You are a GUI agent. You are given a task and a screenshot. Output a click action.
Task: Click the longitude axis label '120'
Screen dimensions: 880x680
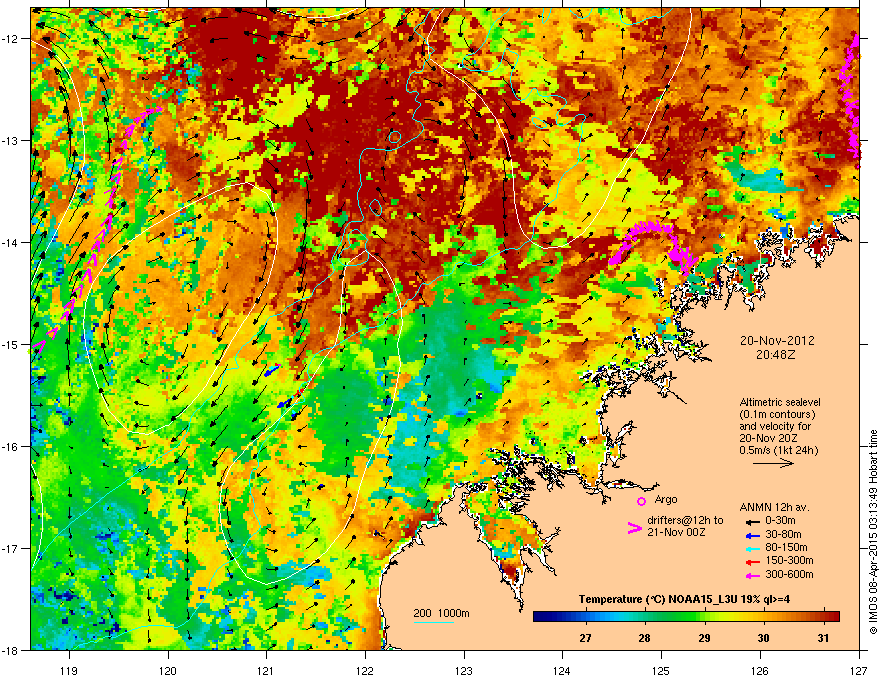pos(168,670)
